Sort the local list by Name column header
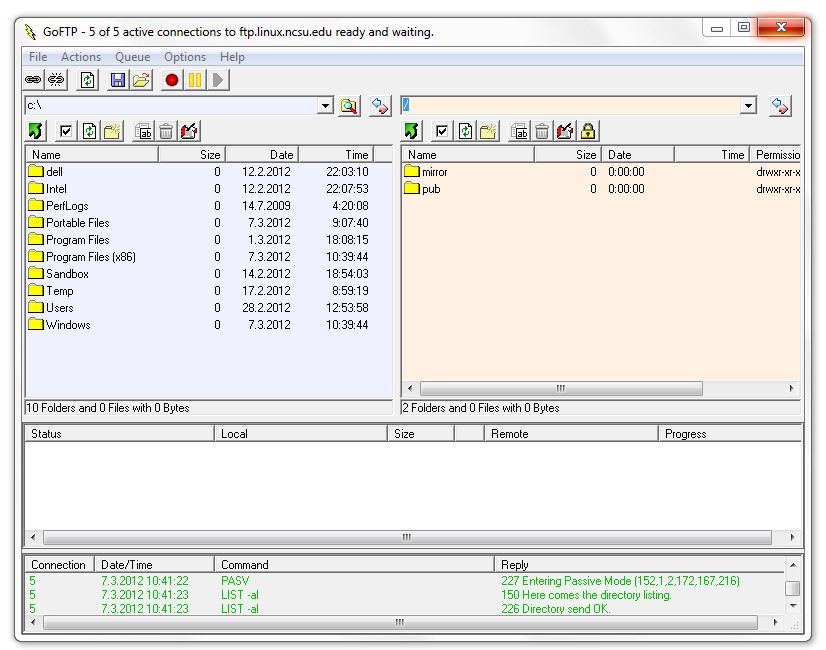Image resolution: width=826 pixels, height=650 pixels. point(92,154)
